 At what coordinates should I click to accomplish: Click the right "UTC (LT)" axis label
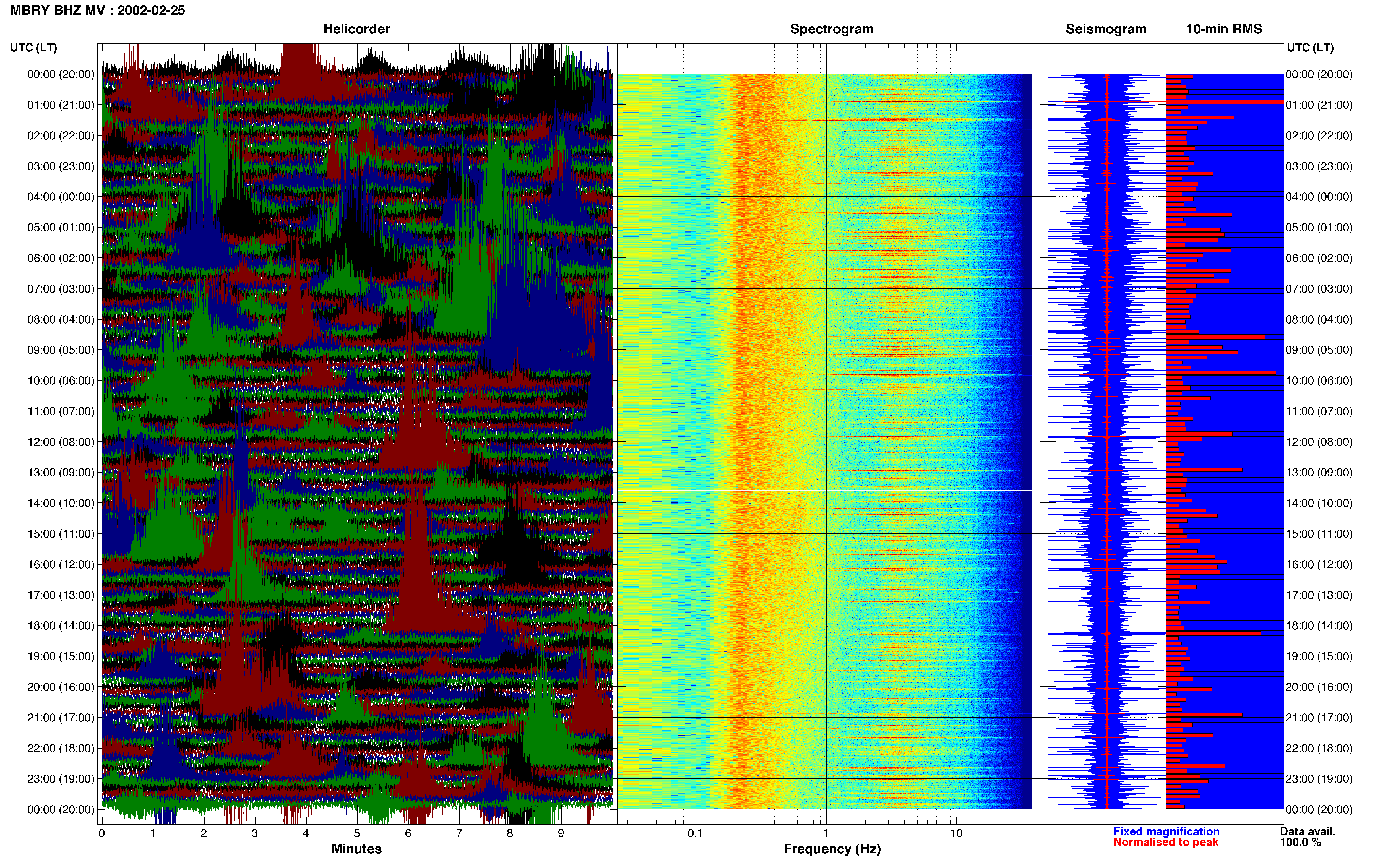pyautogui.click(x=1310, y=48)
